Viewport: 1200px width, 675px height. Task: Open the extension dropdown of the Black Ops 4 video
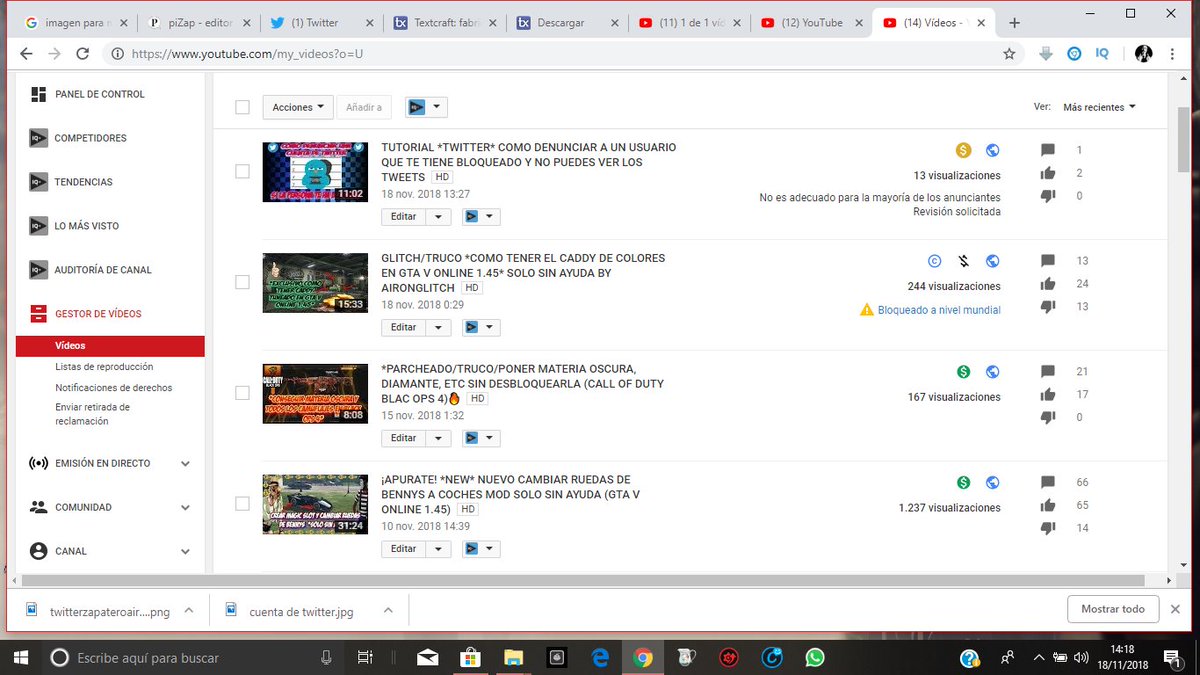481,438
